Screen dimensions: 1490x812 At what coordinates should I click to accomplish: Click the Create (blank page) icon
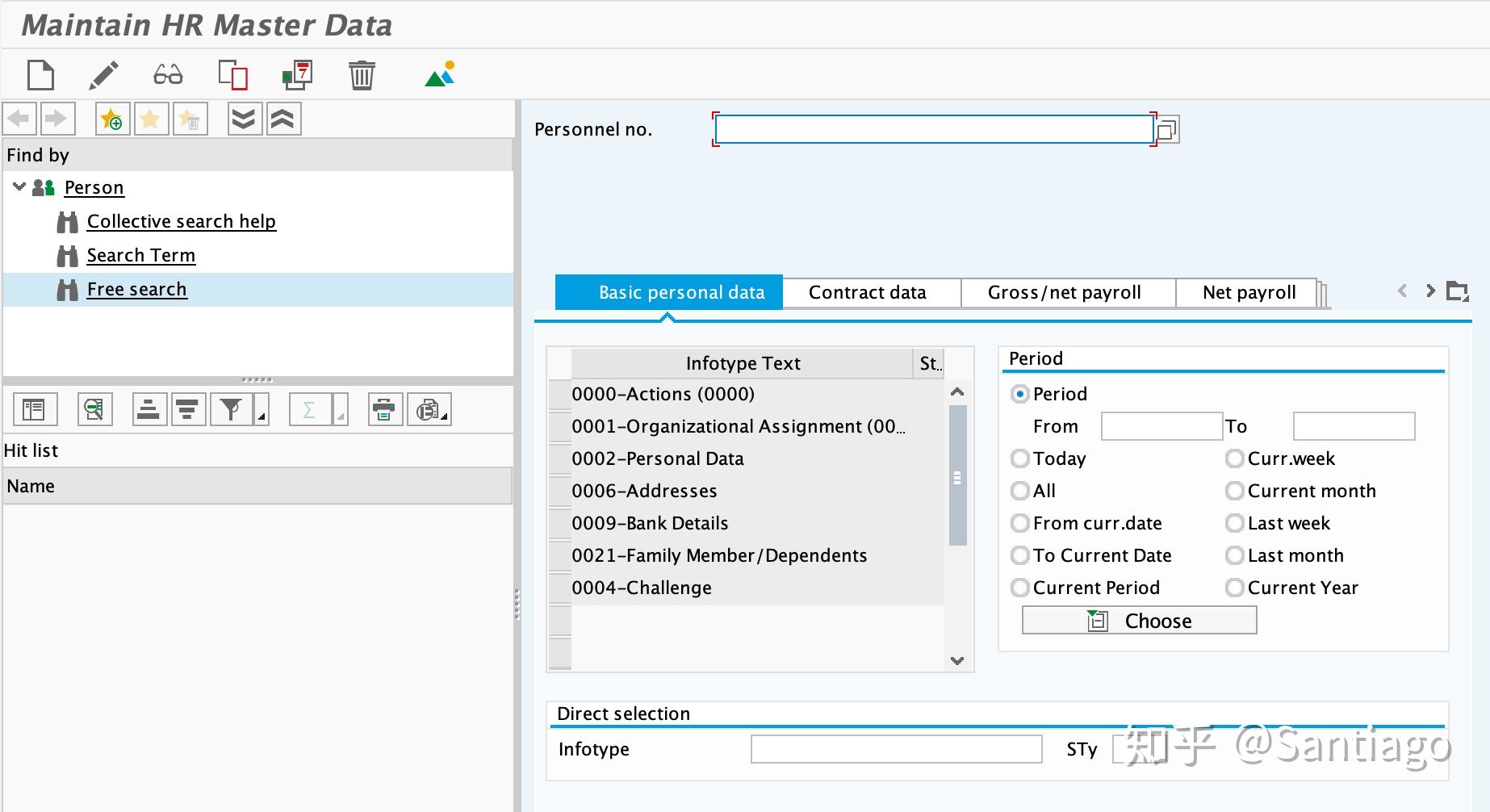(x=40, y=74)
